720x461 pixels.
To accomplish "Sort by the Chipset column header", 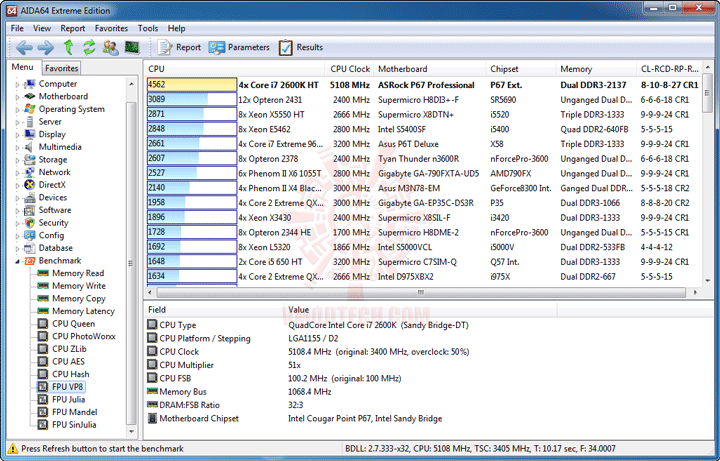I will pyautogui.click(x=520, y=69).
